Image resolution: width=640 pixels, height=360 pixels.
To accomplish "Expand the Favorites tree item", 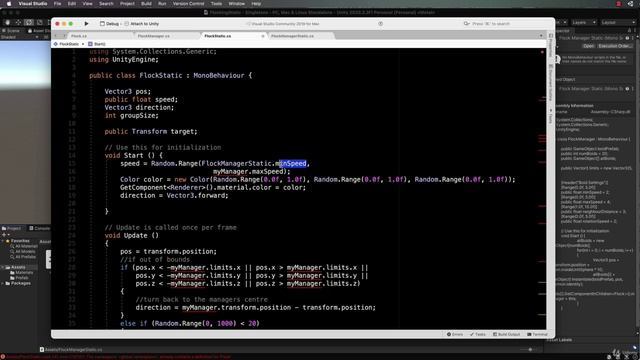I will click(3, 241).
